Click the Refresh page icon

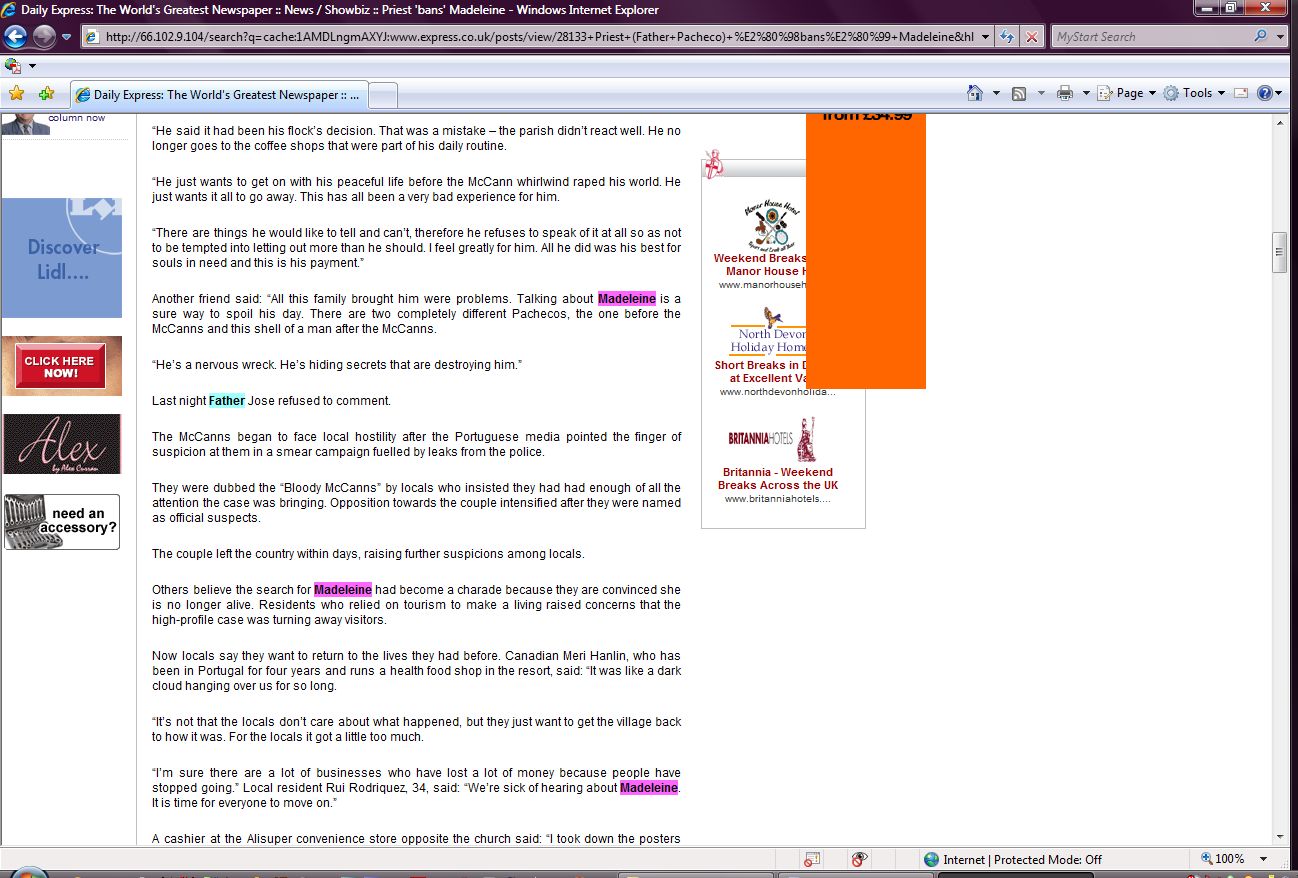(x=1008, y=37)
